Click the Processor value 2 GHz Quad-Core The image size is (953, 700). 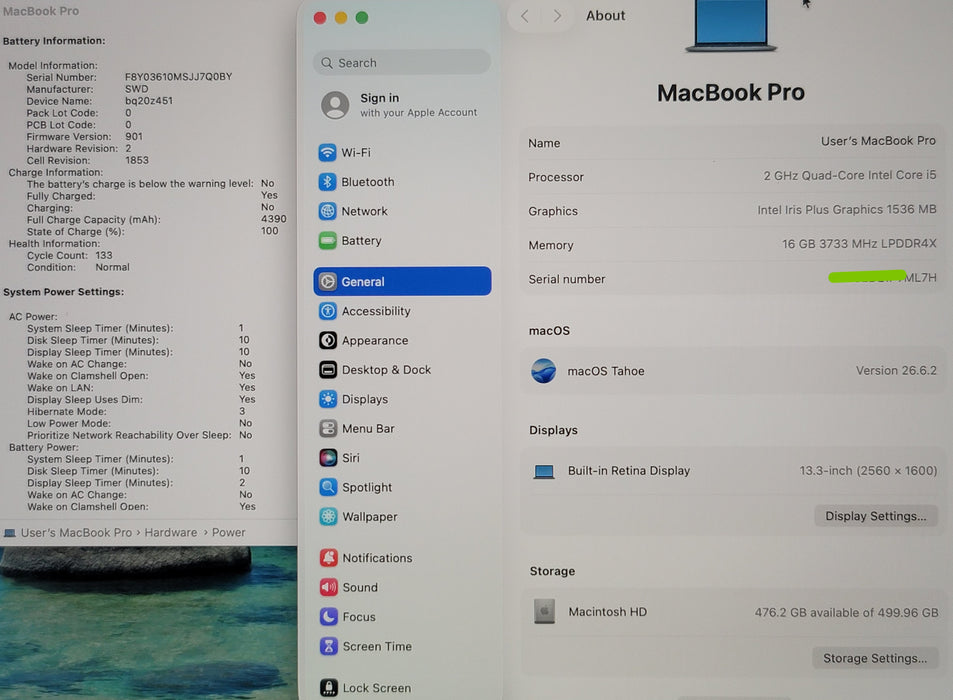click(850, 175)
